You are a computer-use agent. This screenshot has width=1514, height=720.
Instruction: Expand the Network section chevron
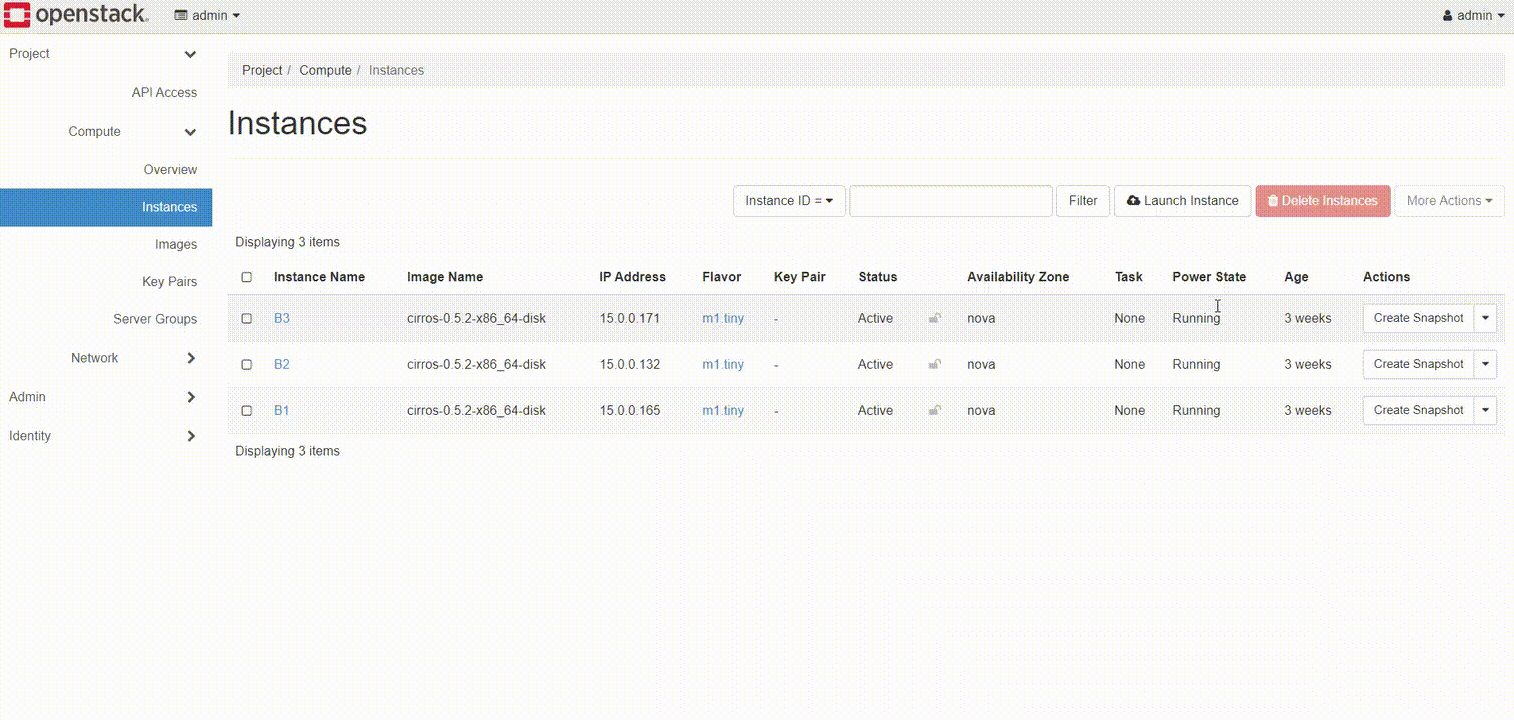point(191,358)
